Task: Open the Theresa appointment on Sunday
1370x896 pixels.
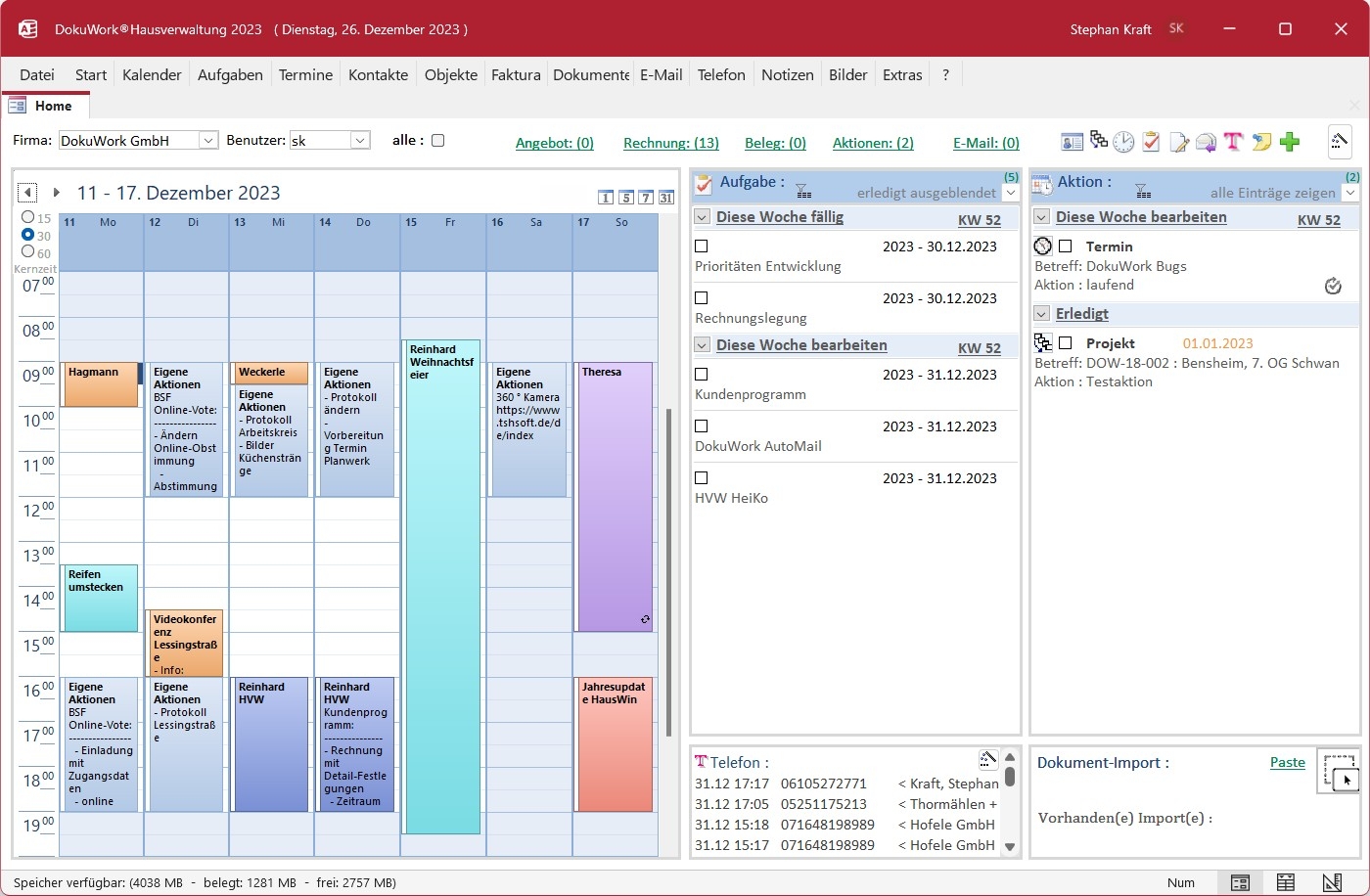Action: point(615,497)
